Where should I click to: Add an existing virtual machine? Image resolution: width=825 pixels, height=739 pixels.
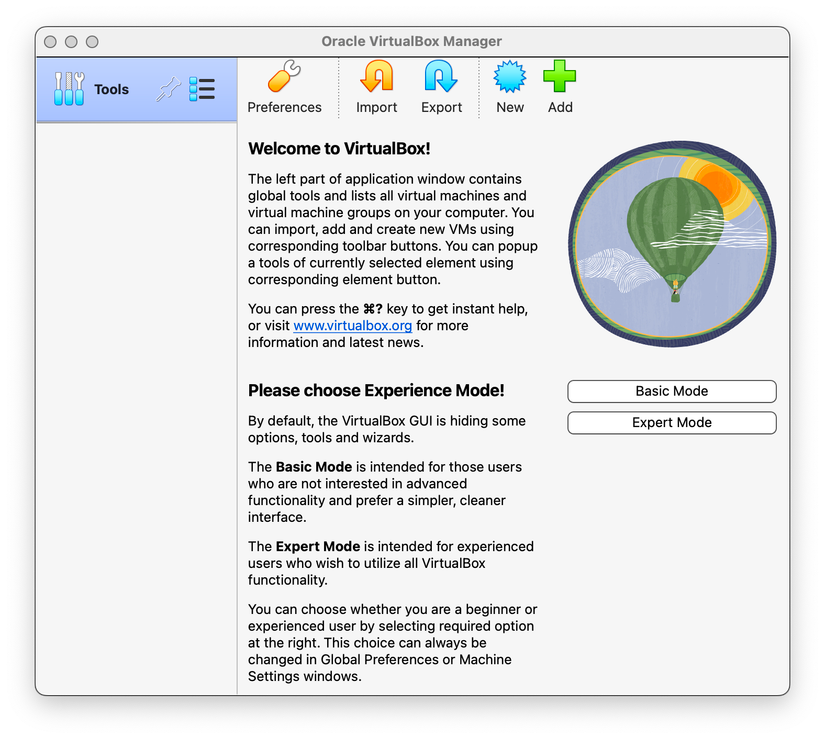559,77
